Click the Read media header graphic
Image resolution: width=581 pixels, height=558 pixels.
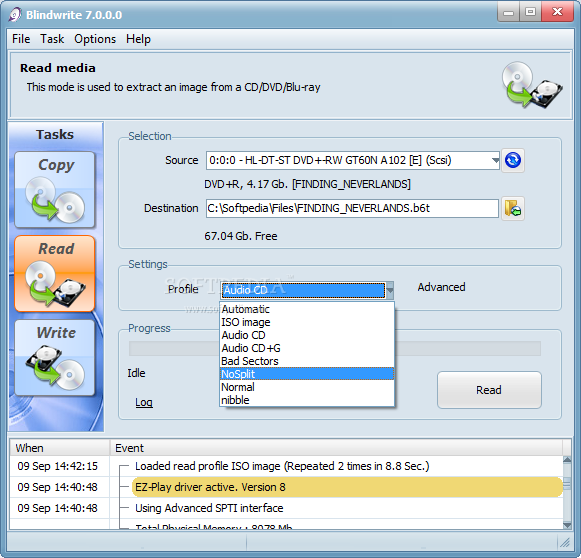pos(532,85)
